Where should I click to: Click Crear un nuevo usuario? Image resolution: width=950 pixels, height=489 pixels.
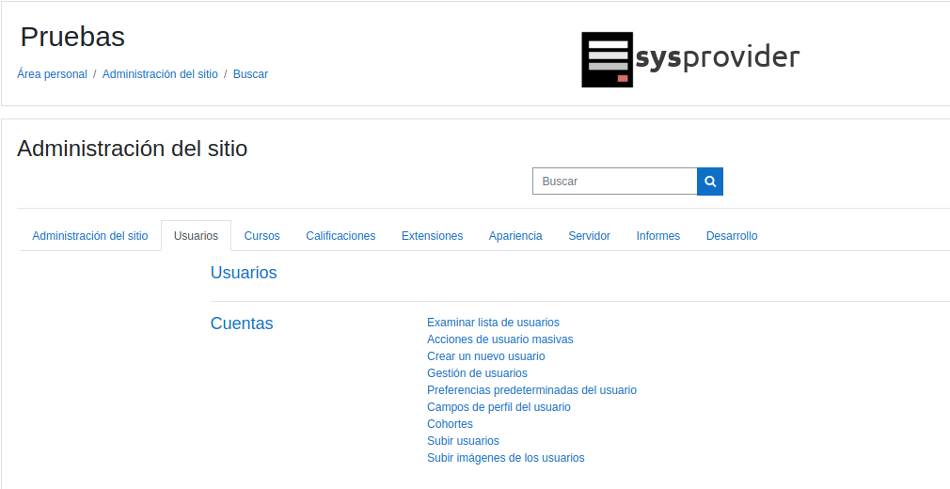click(x=486, y=357)
